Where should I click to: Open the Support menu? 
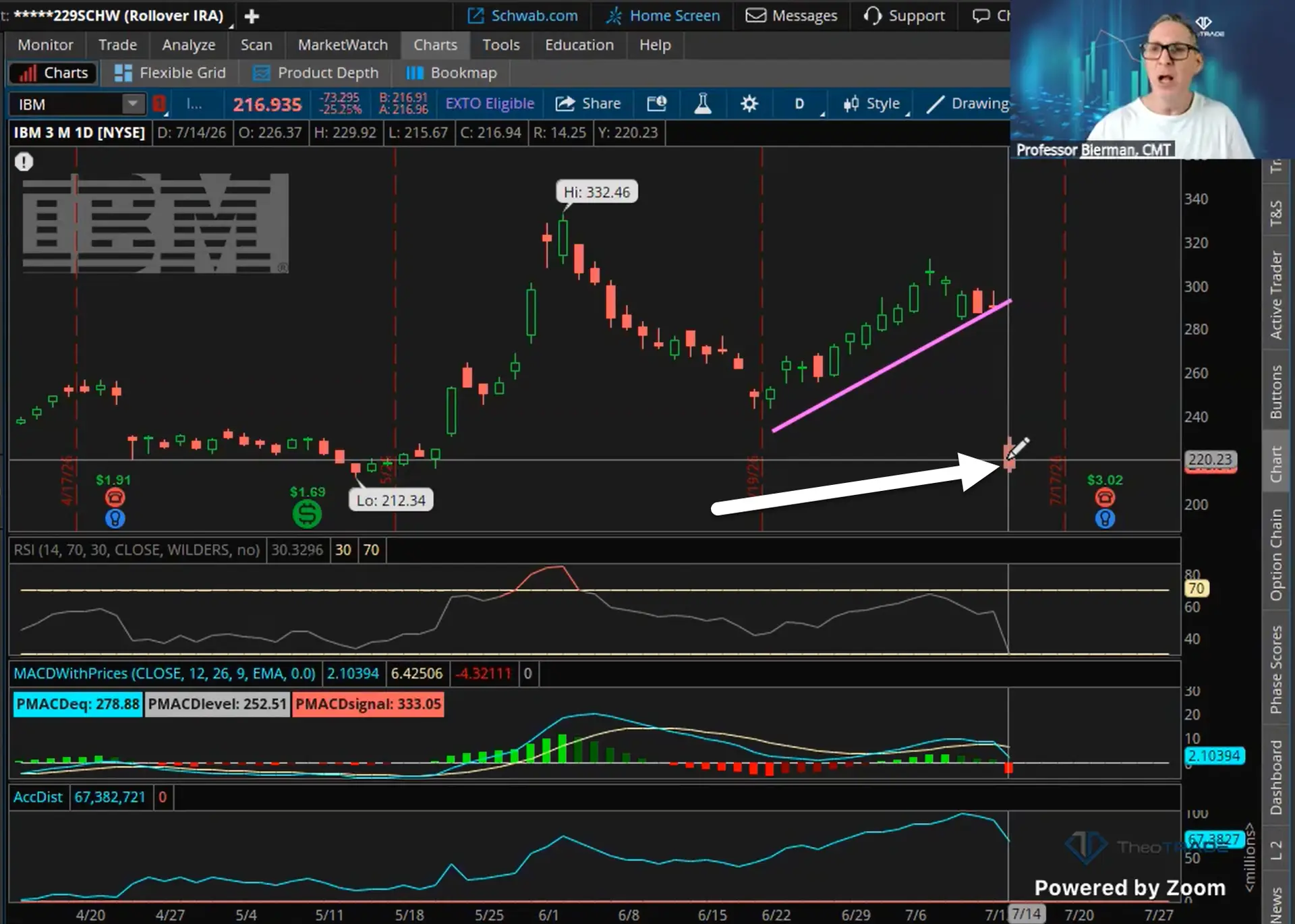[904, 16]
